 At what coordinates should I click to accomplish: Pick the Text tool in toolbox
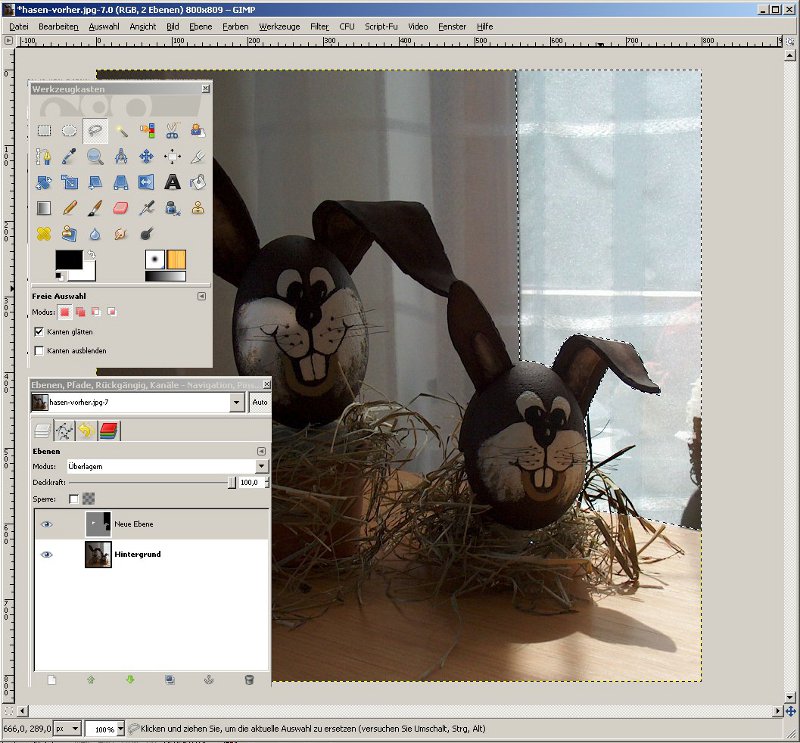172,182
